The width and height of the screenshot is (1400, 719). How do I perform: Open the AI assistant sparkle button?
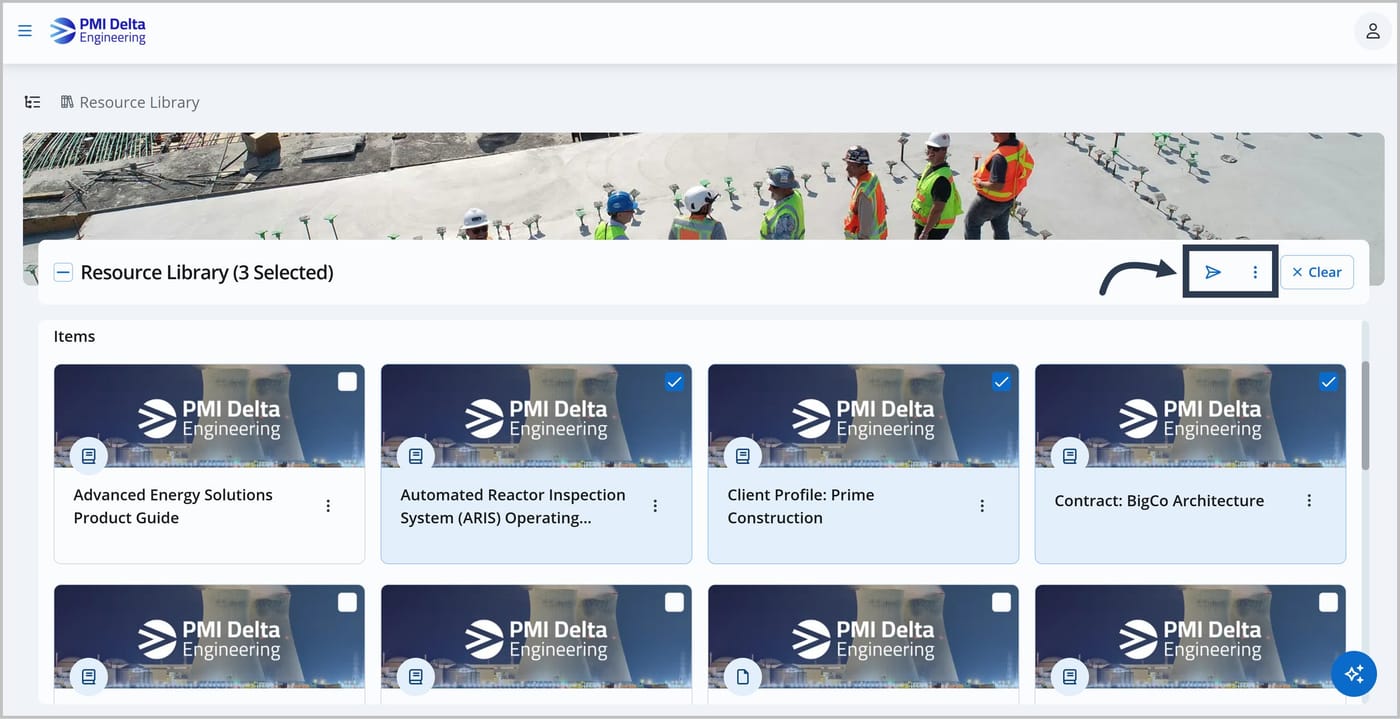pyautogui.click(x=1354, y=674)
